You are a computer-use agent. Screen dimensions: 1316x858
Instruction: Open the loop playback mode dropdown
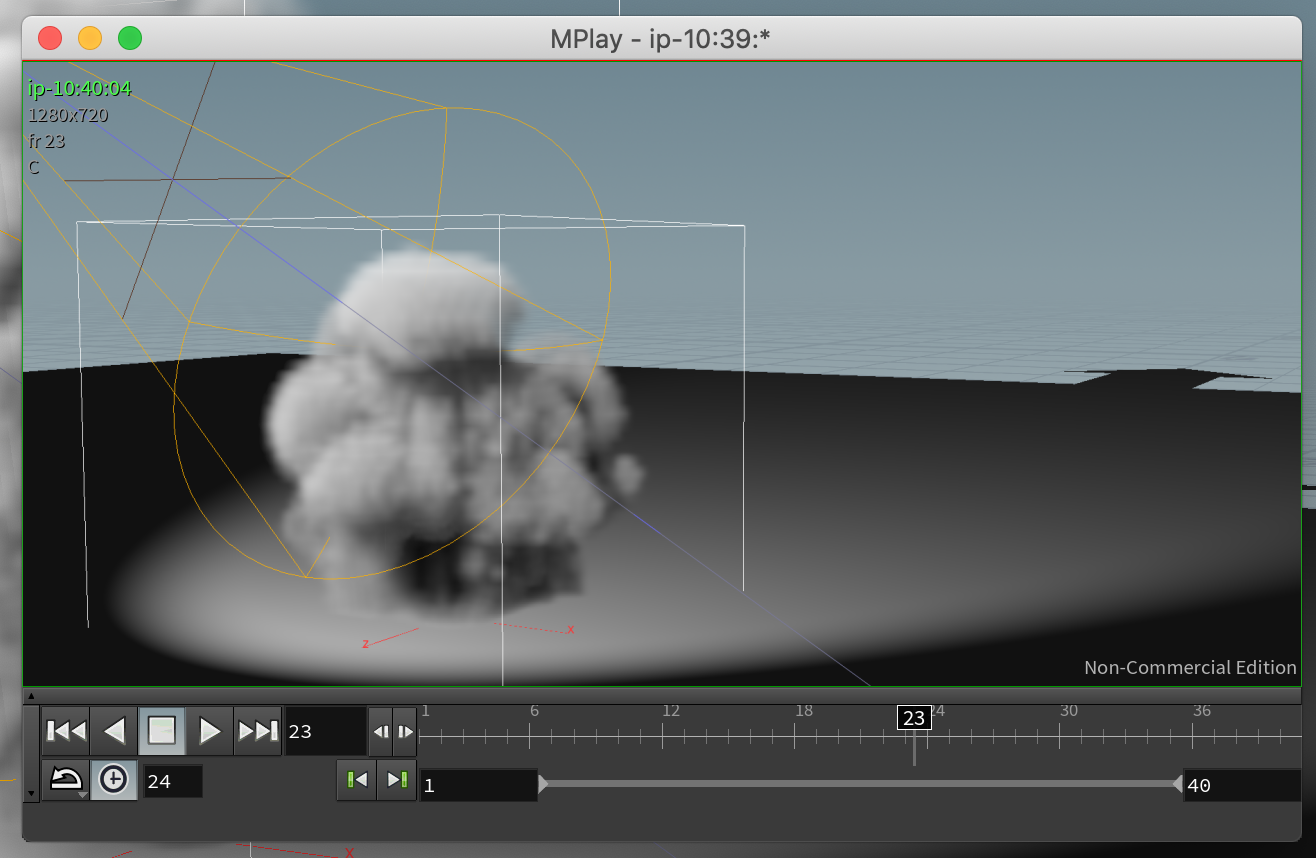pyautogui.click(x=66, y=780)
